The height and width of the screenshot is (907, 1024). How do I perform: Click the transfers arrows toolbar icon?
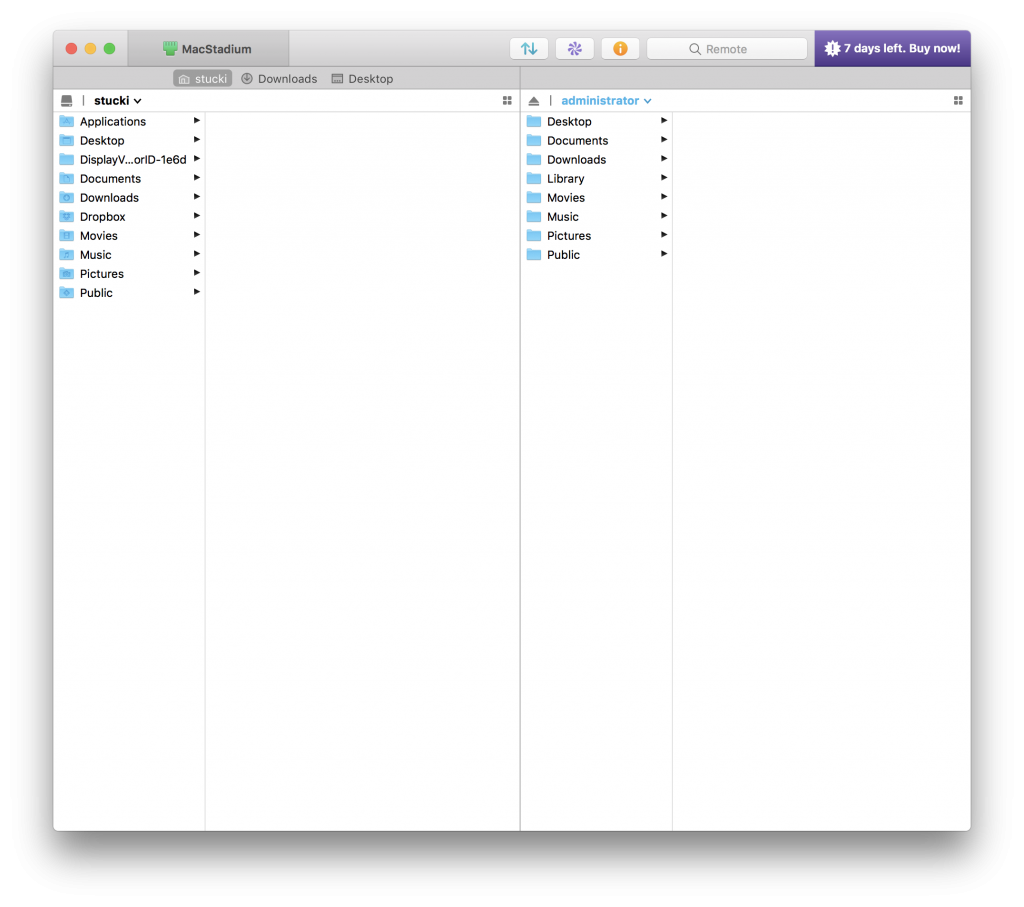(x=528, y=48)
